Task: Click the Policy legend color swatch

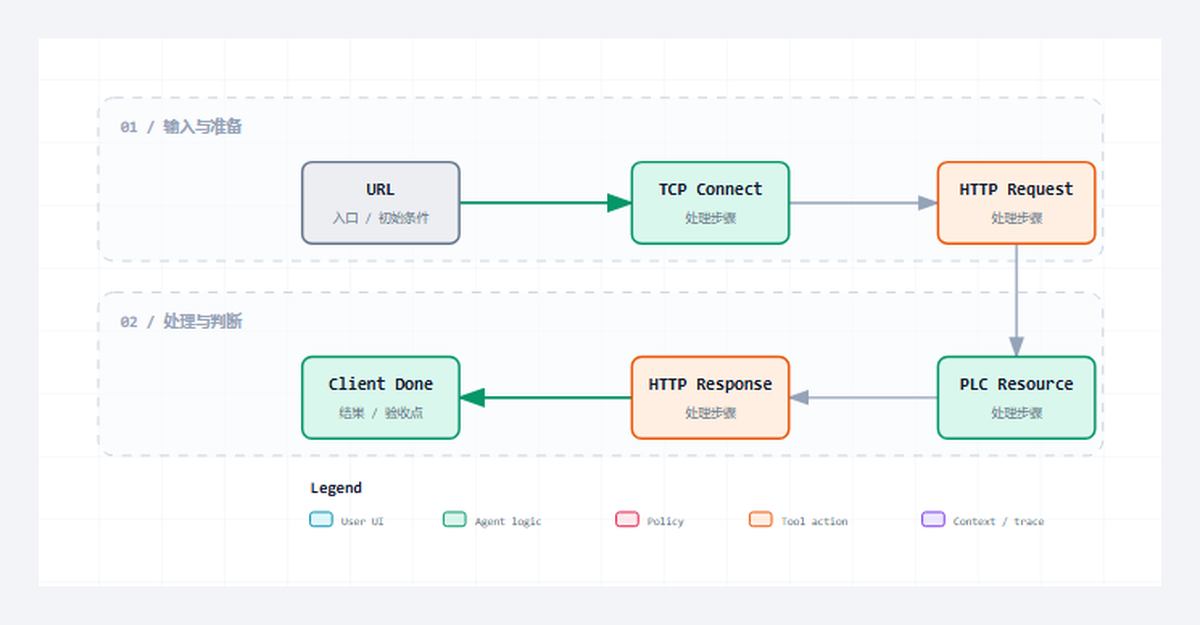Action: click(x=627, y=520)
